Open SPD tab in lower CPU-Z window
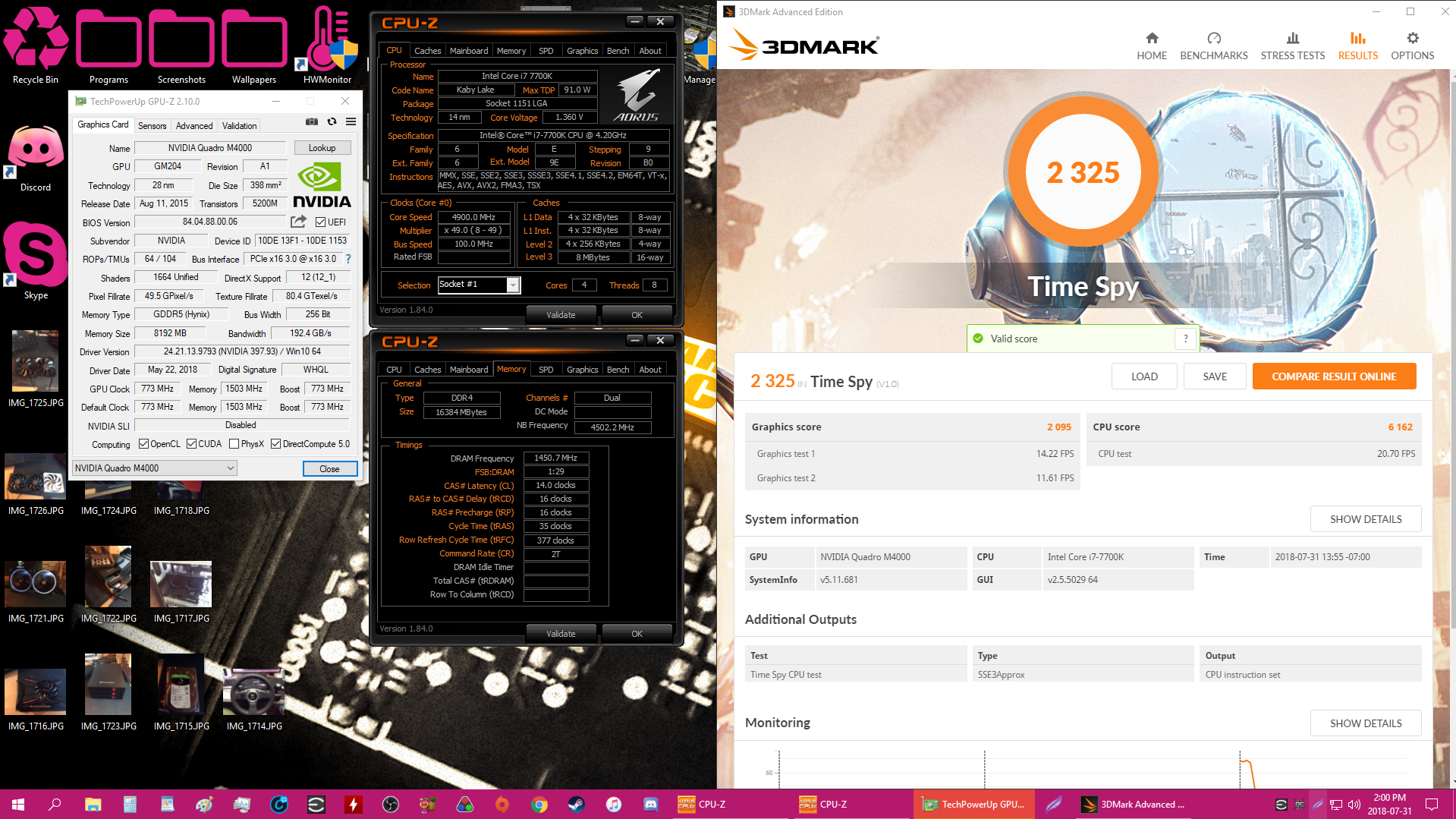Image resolution: width=1456 pixels, height=819 pixels. coord(546,370)
